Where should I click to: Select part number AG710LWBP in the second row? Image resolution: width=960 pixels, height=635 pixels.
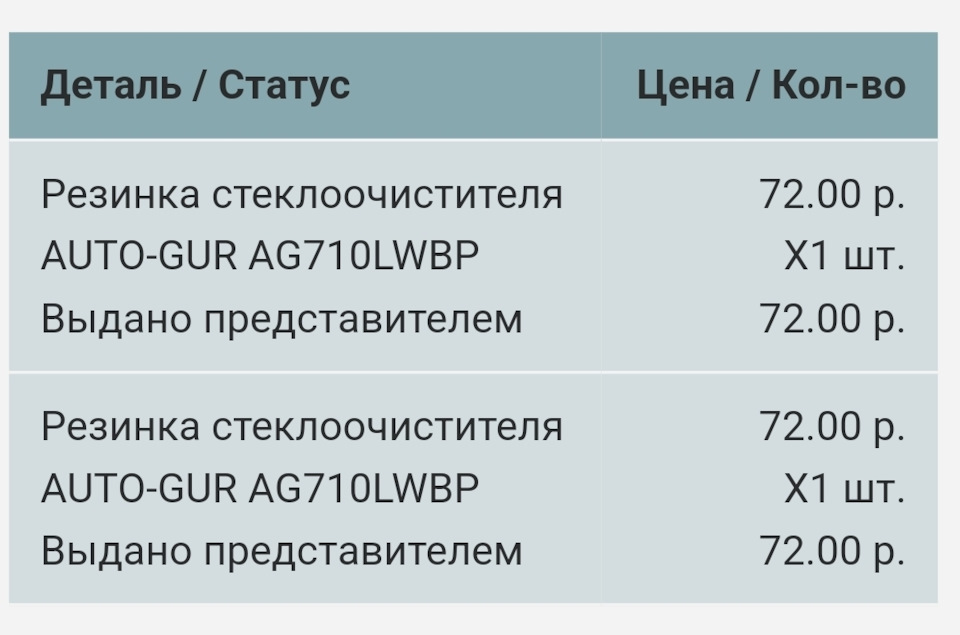point(363,489)
